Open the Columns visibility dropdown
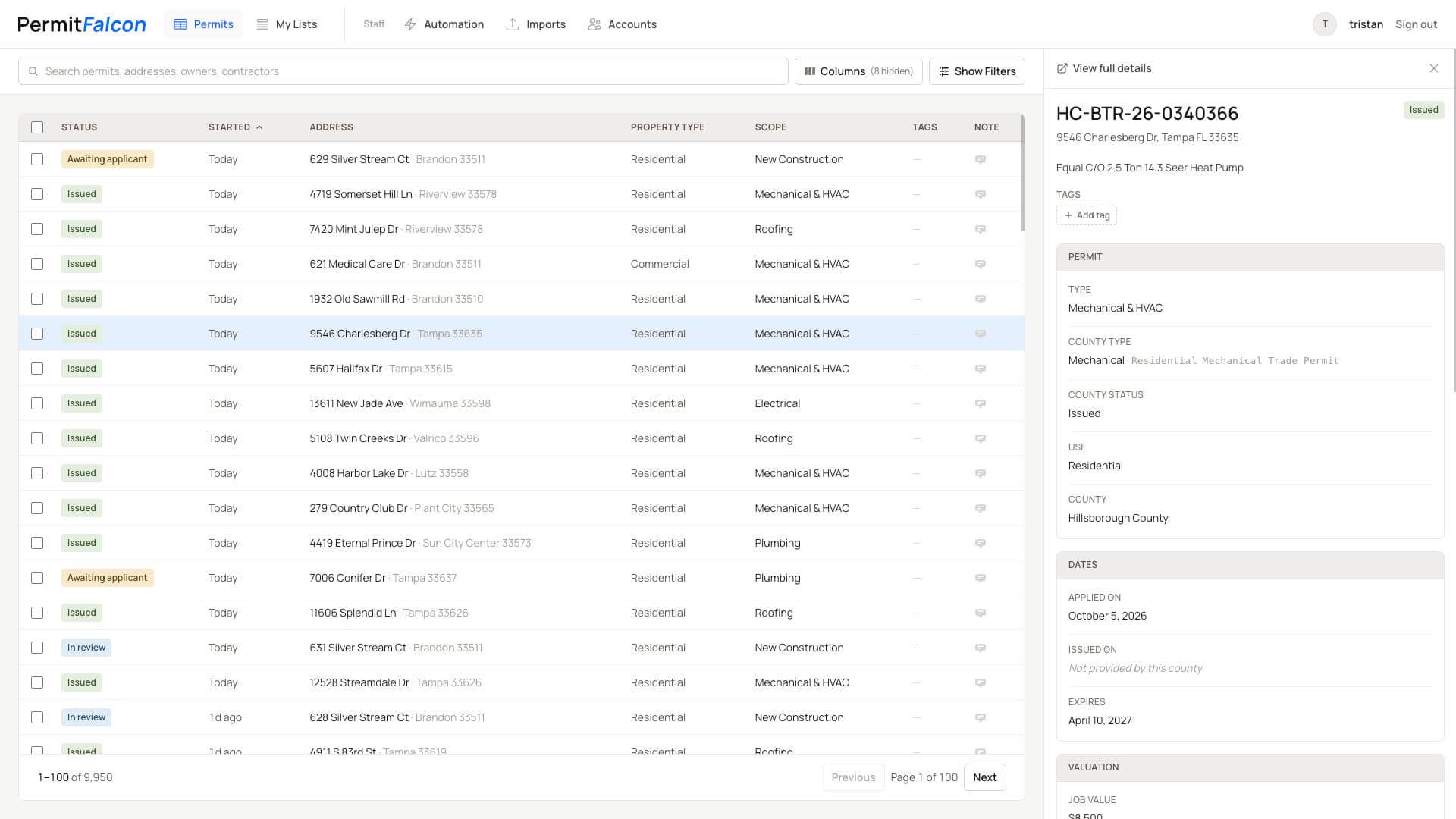The width and height of the screenshot is (1456, 819). coord(858,71)
